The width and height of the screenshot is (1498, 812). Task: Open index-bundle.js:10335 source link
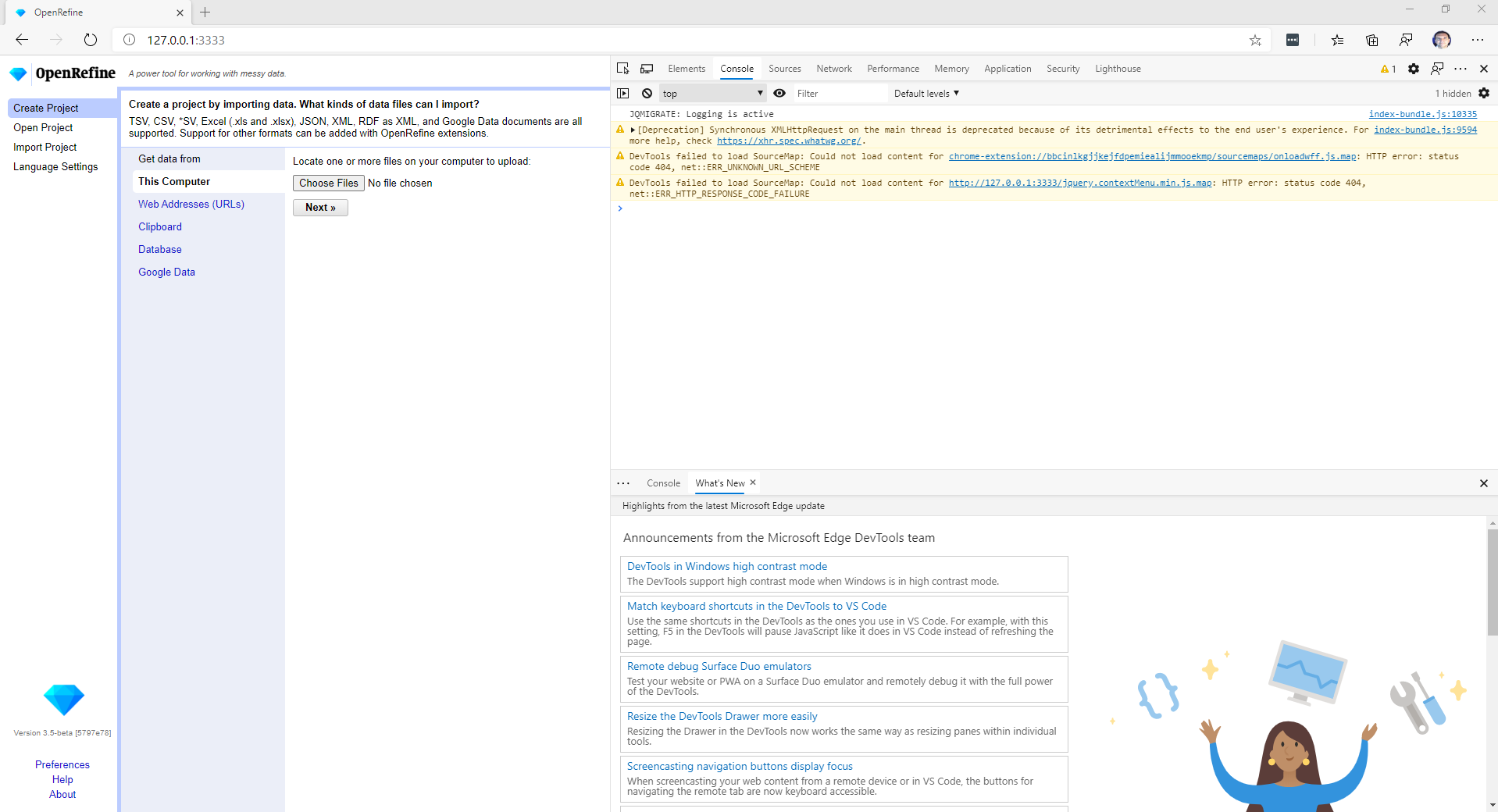point(1422,114)
